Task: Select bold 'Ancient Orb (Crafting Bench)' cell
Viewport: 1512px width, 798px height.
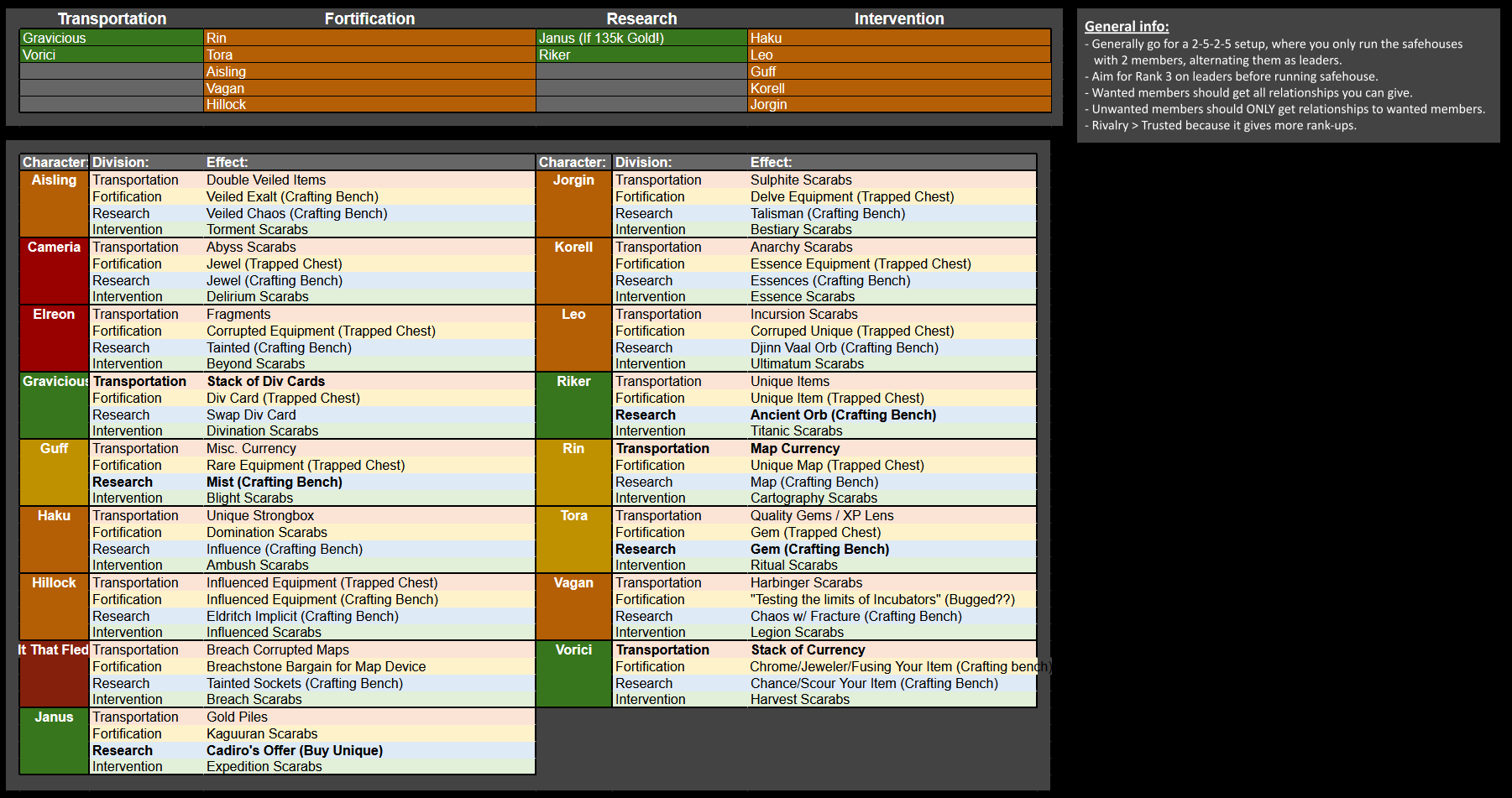Action: coord(892,415)
